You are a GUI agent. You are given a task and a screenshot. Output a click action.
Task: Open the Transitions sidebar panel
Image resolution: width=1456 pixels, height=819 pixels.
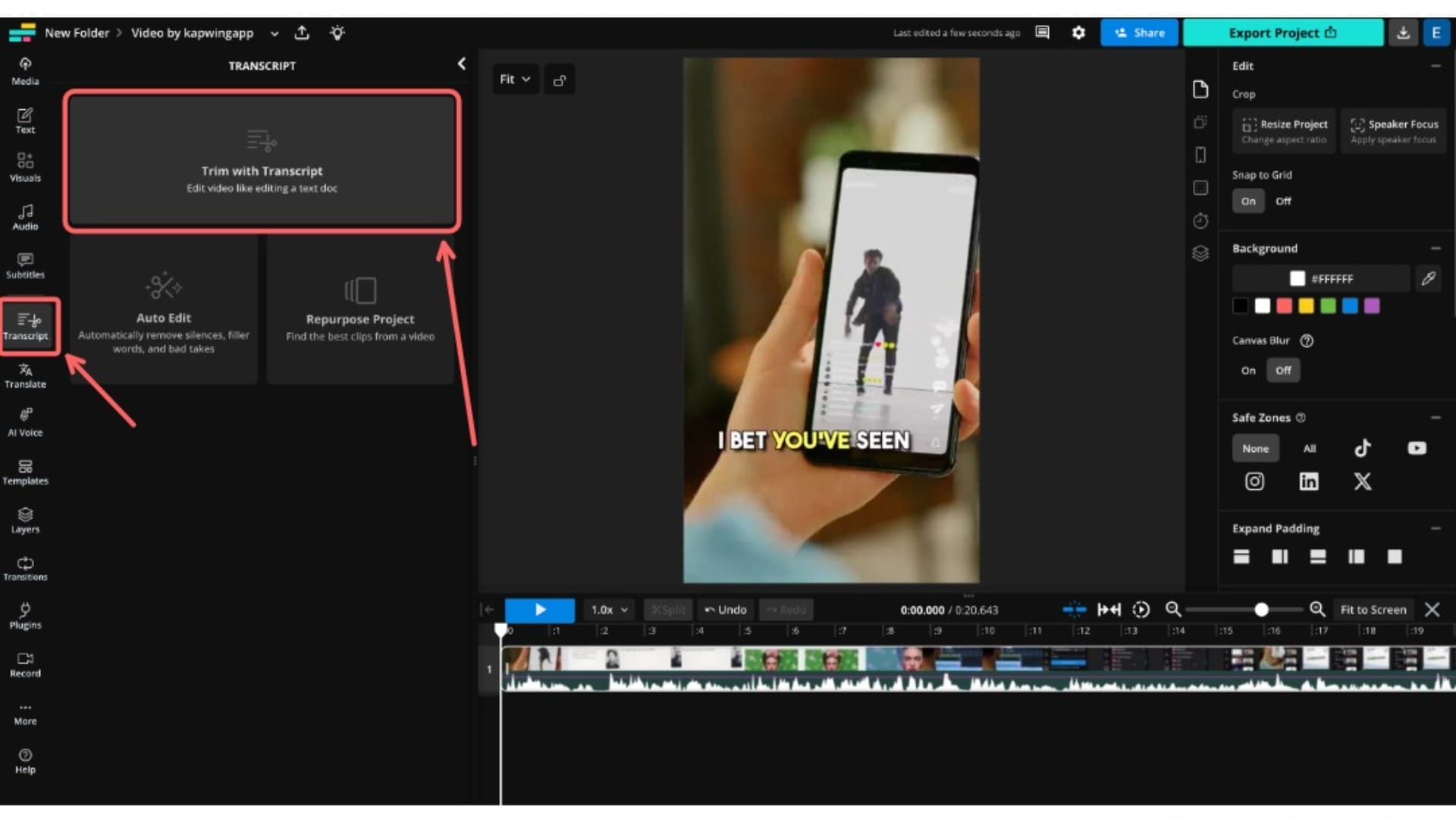tap(25, 568)
